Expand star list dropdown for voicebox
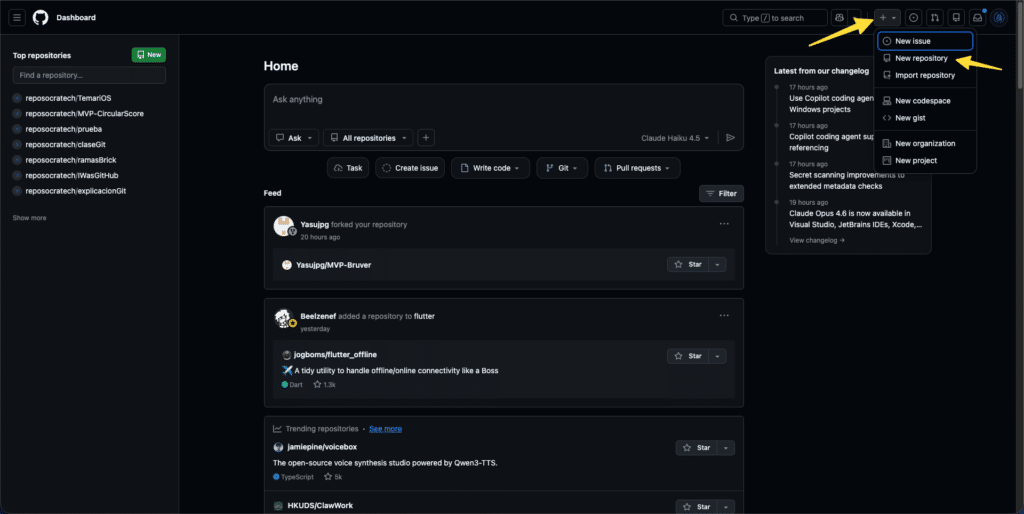Viewport: 1024px width, 514px height. pyautogui.click(x=726, y=448)
